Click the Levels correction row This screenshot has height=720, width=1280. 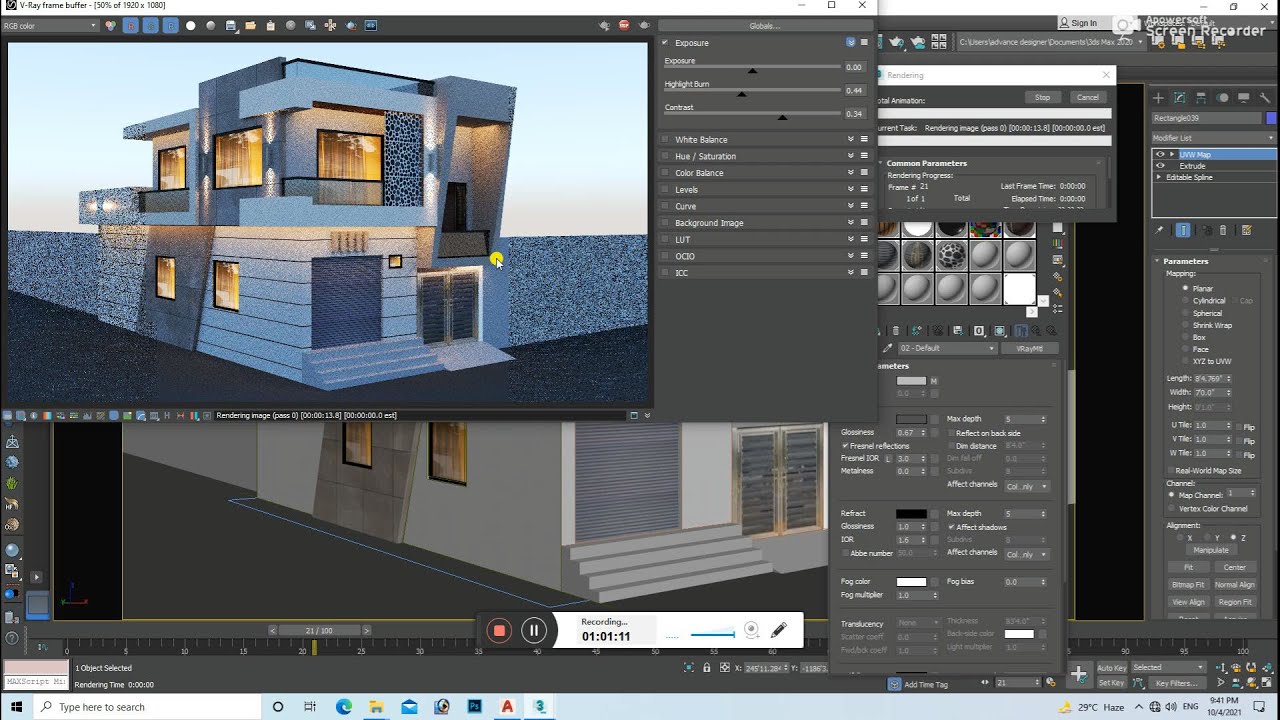763,190
